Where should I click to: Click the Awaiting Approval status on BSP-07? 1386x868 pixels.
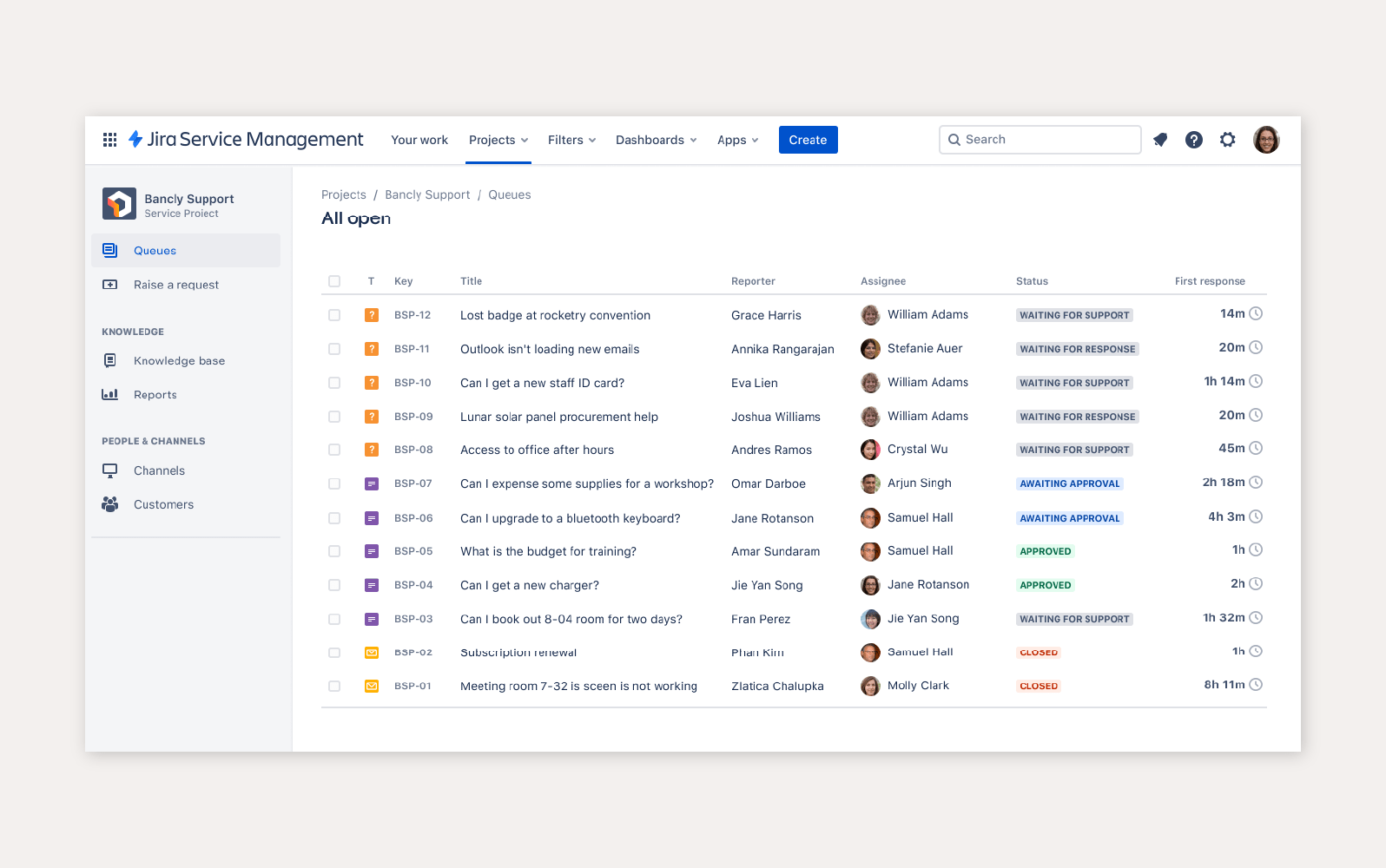click(x=1070, y=483)
